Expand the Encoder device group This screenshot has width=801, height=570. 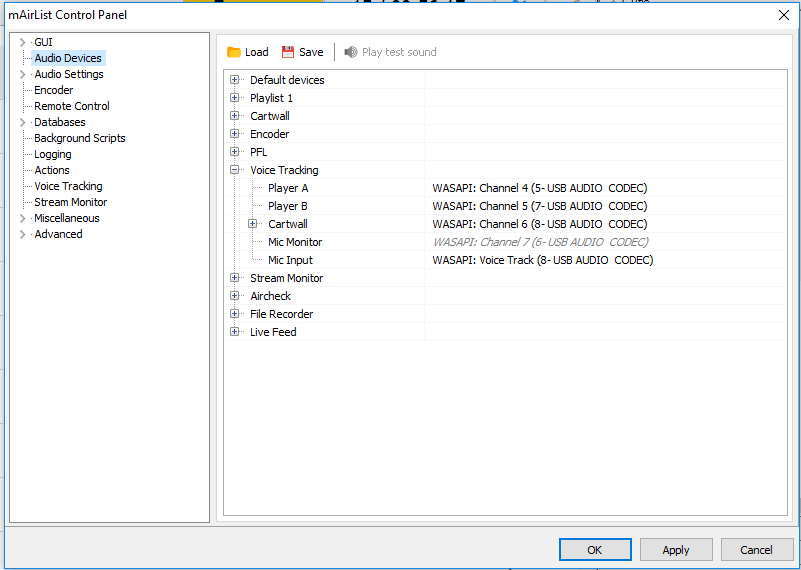point(234,134)
